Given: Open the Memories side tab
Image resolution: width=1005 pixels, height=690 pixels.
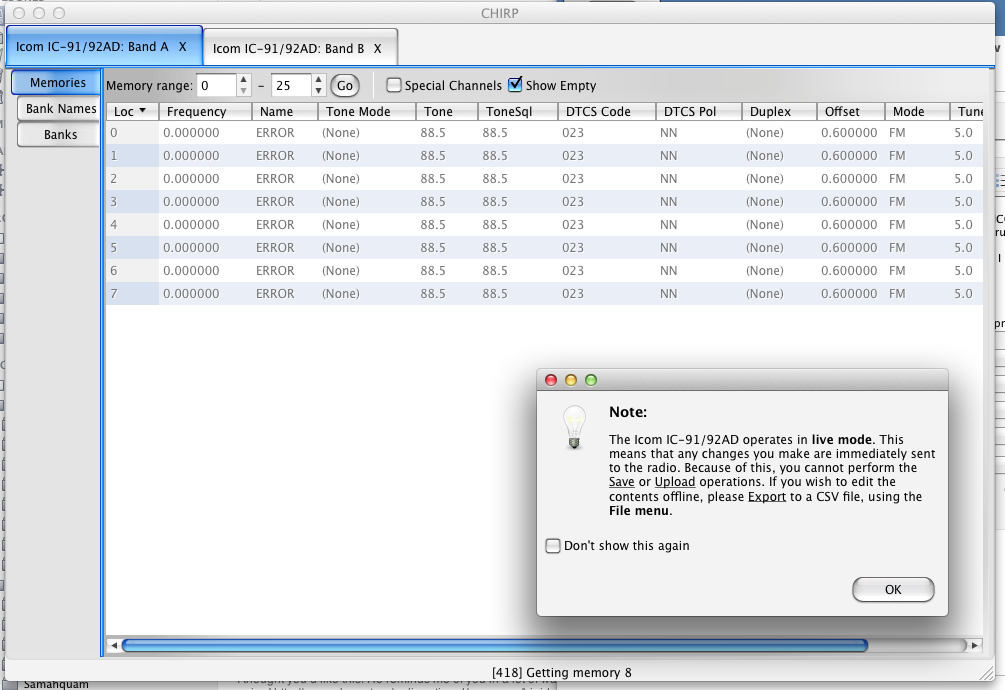Looking at the screenshot, I should 58,83.
